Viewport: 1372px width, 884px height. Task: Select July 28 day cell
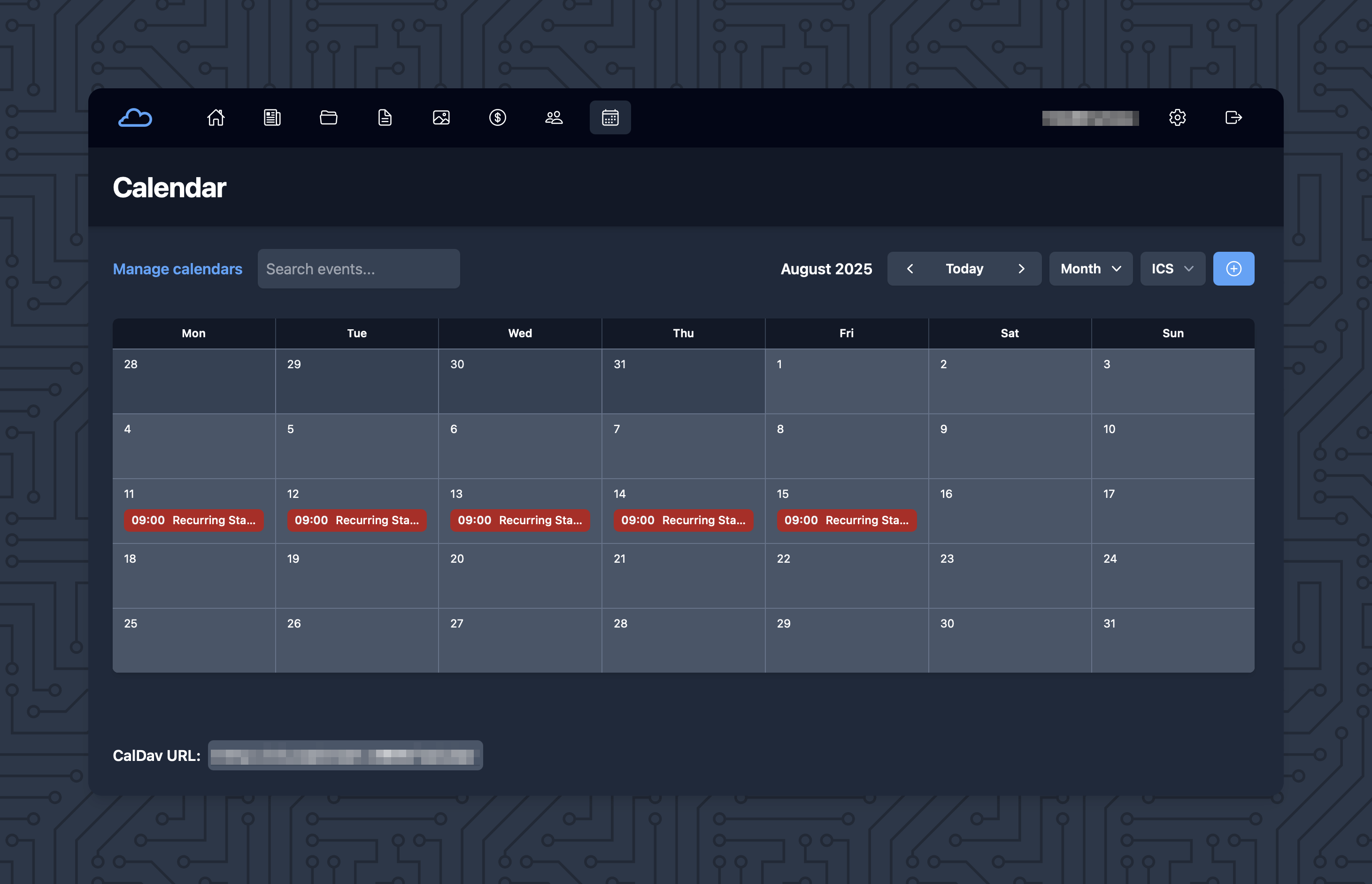pyautogui.click(x=193, y=381)
